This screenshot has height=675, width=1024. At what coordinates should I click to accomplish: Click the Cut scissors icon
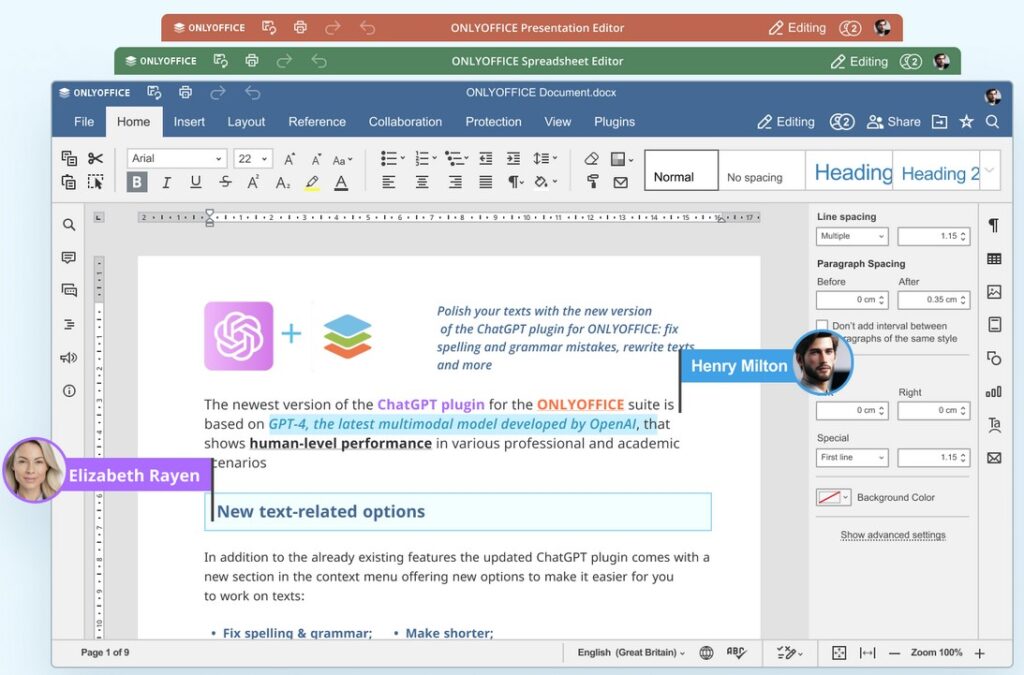[95, 158]
